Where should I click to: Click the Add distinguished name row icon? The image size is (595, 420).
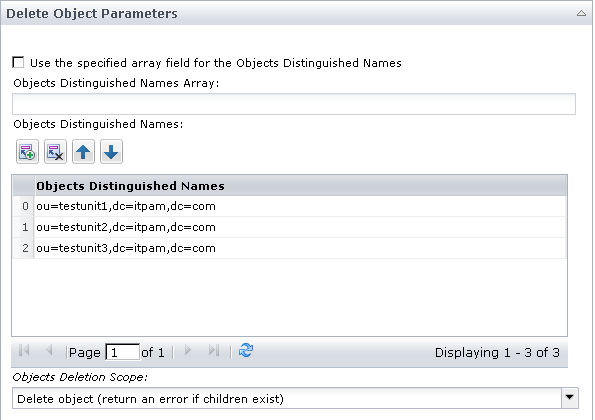coord(27,152)
